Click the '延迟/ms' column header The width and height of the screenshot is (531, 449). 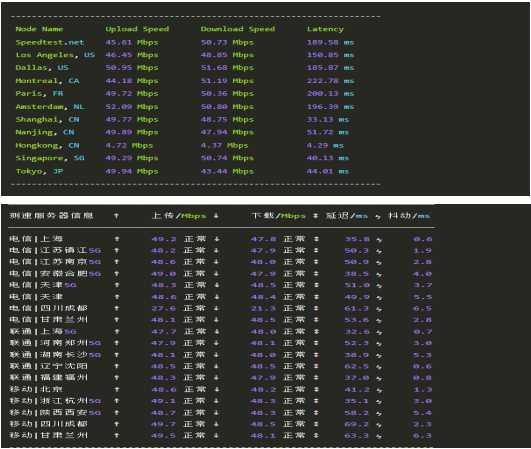[347, 216]
